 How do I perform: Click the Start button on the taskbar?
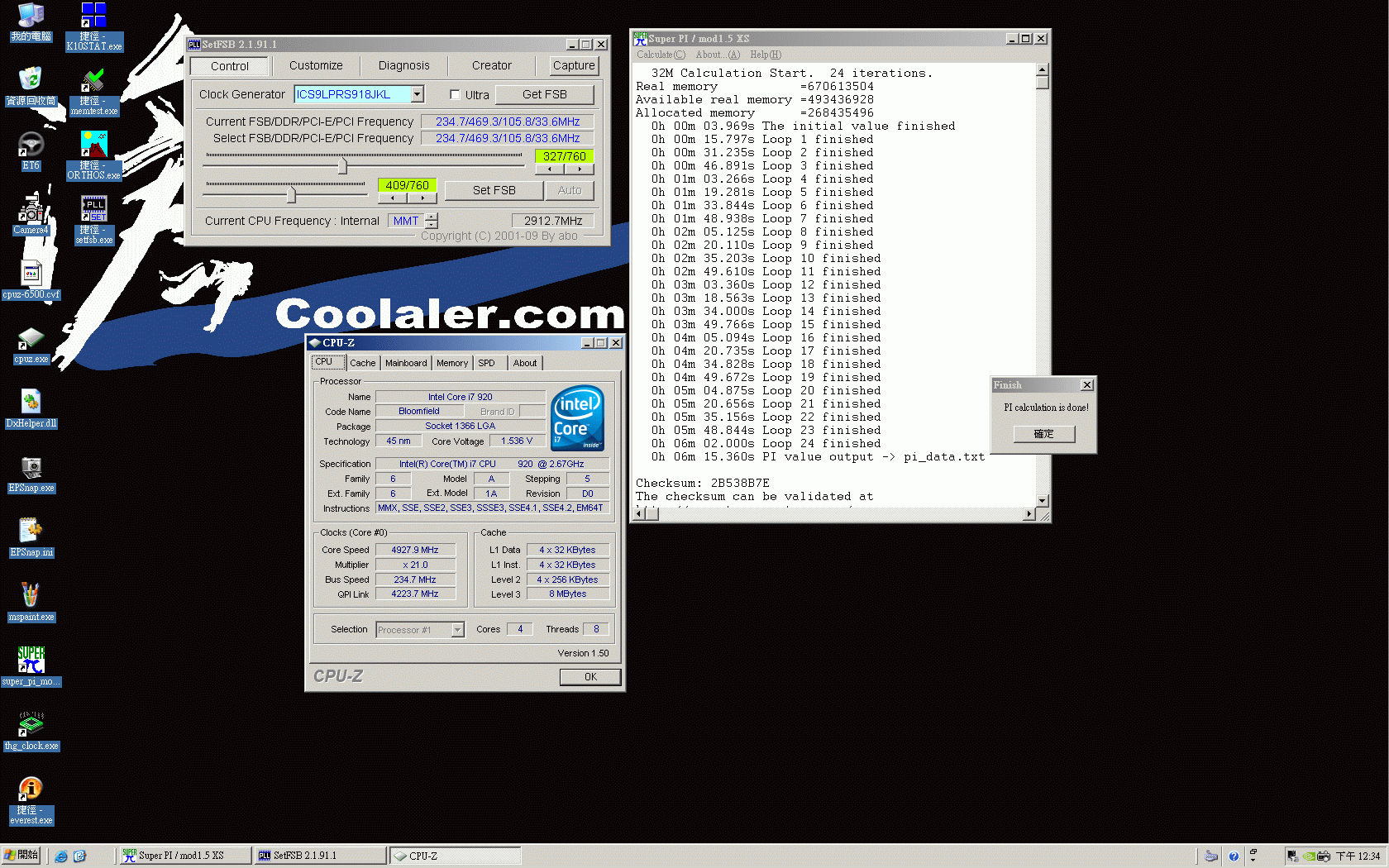(x=21, y=856)
